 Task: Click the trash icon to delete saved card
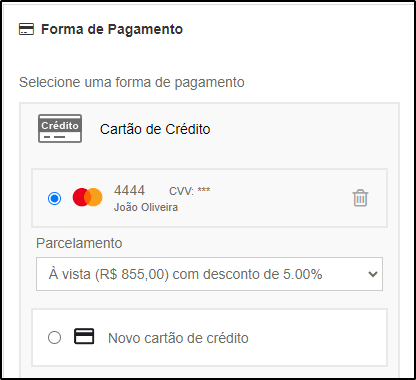[x=360, y=198]
